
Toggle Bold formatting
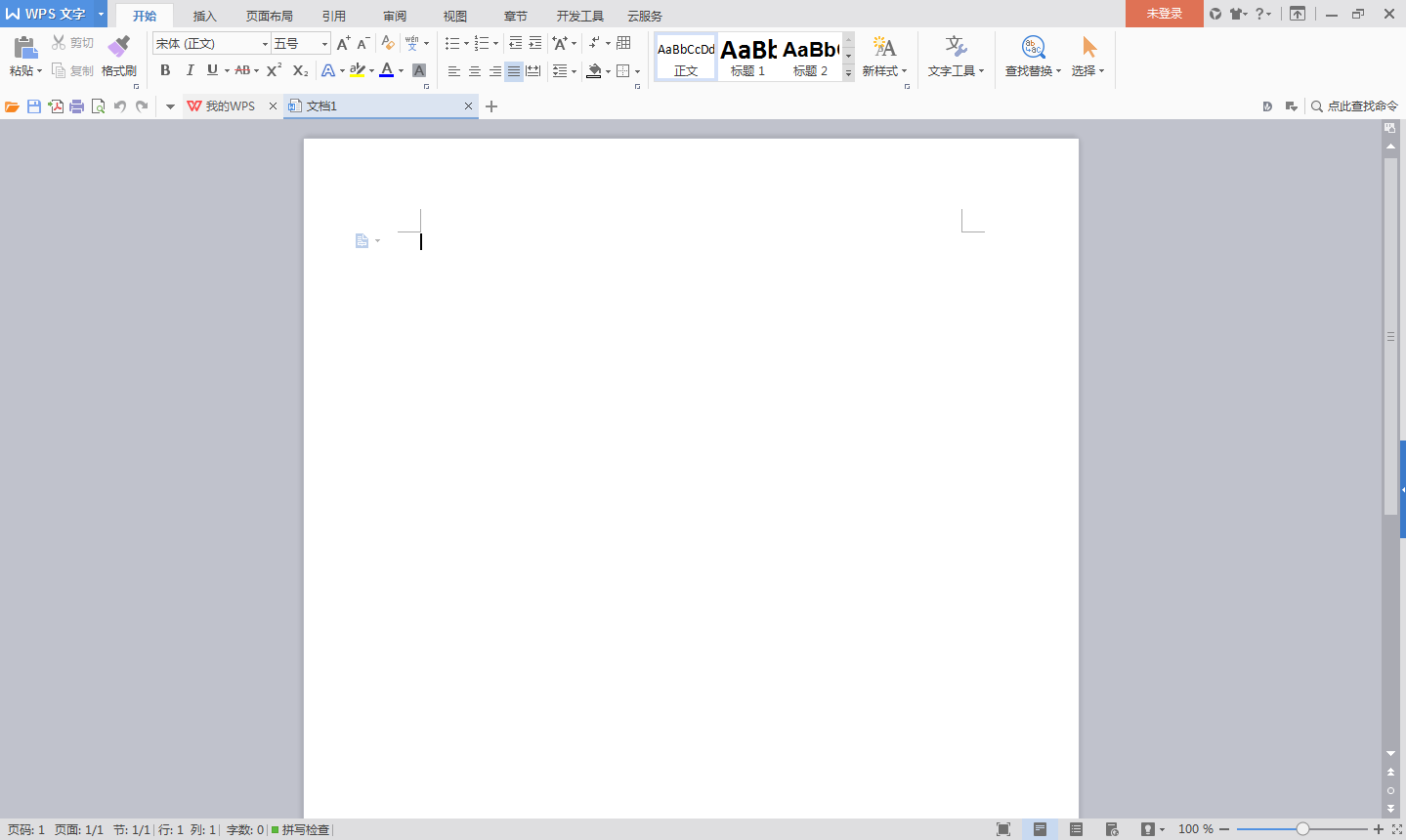pyautogui.click(x=165, y=70)
